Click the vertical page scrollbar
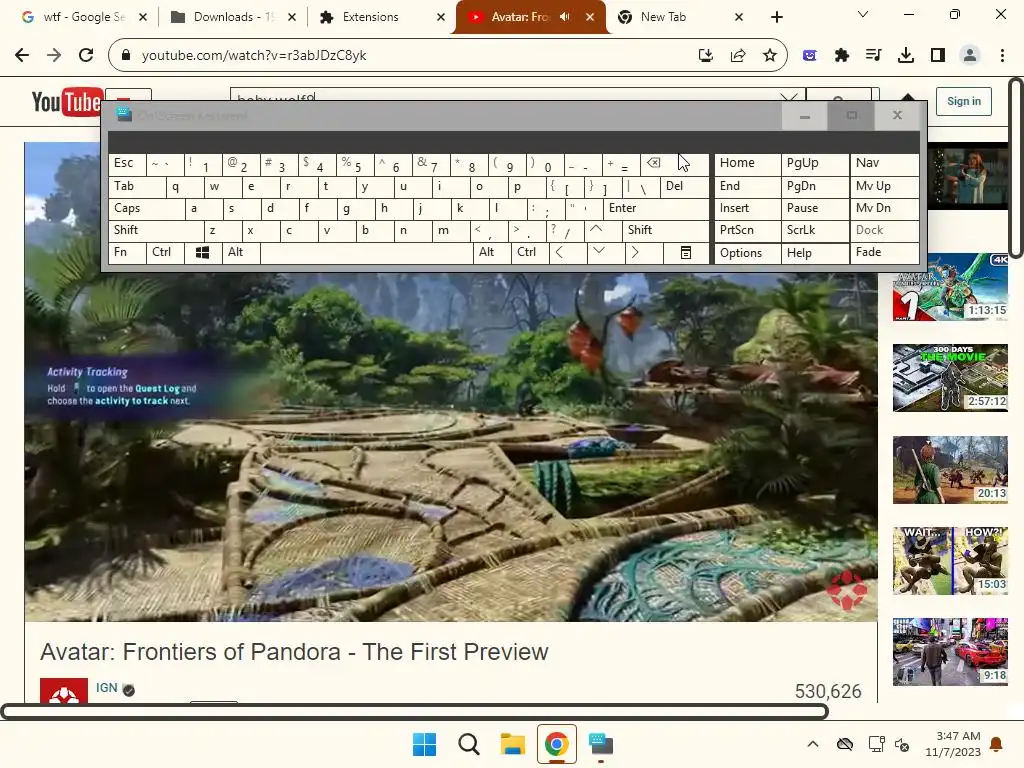Screen dimensions: 1024x768 point(1016,168)
